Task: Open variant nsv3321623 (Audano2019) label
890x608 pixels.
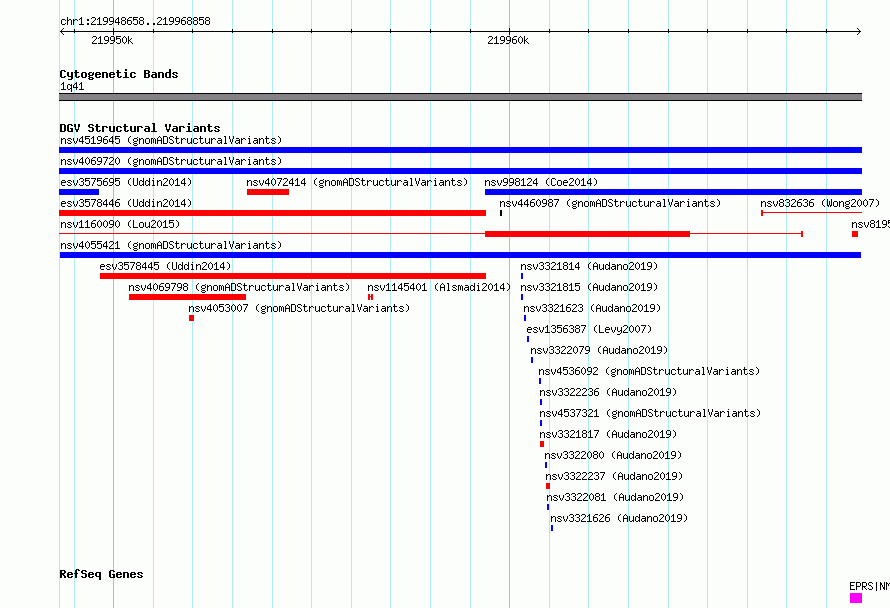Action: (592, 308)
